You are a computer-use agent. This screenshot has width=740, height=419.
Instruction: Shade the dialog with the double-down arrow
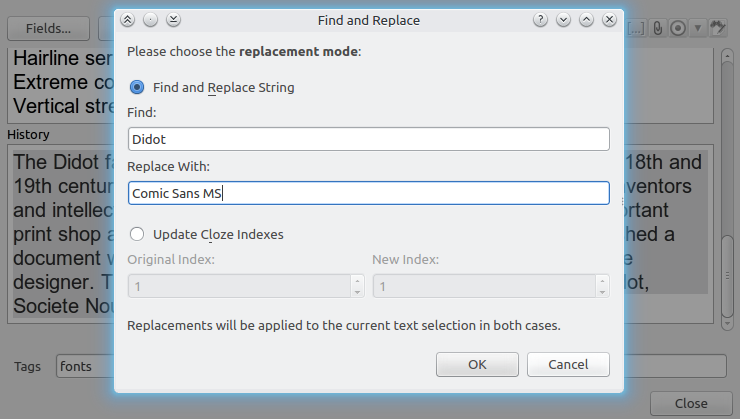click(x=173, y=20)
